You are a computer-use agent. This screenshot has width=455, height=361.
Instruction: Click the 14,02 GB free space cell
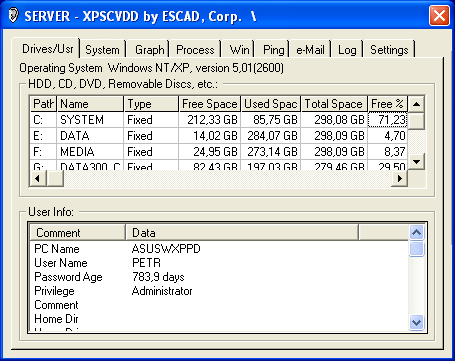click(210, 136)
